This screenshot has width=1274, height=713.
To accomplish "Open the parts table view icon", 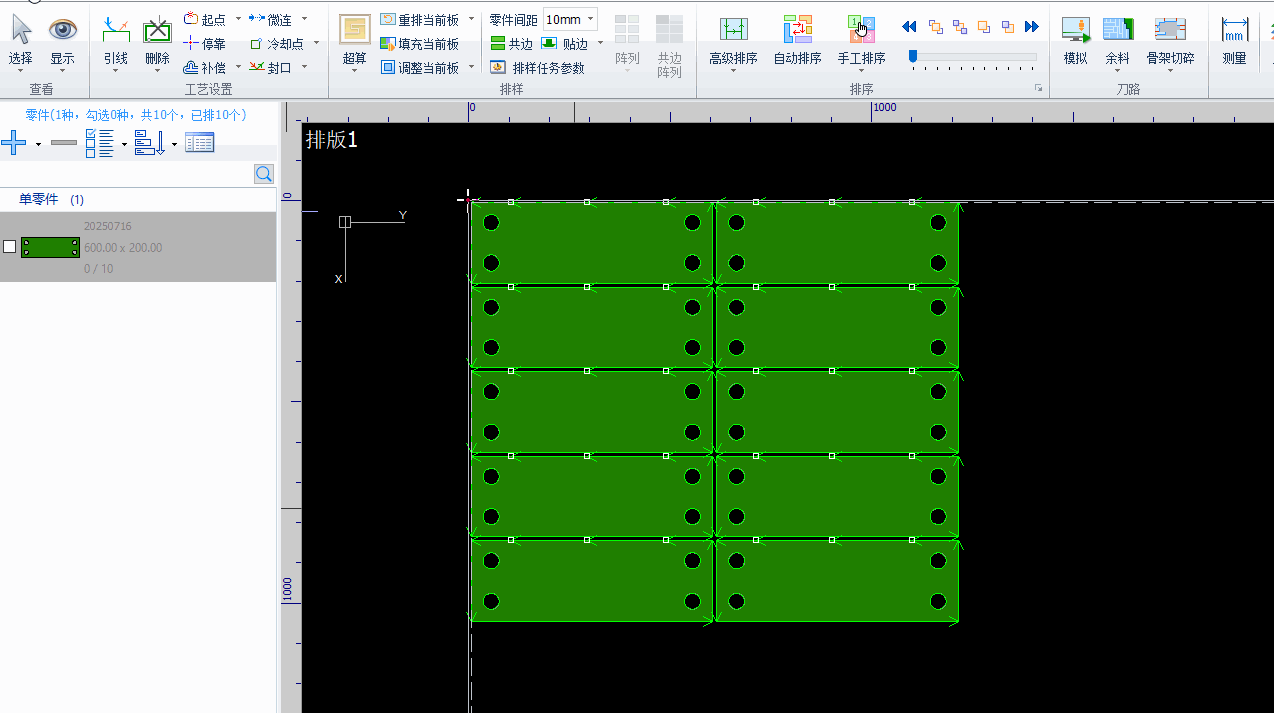I will [x=199, y=143].
